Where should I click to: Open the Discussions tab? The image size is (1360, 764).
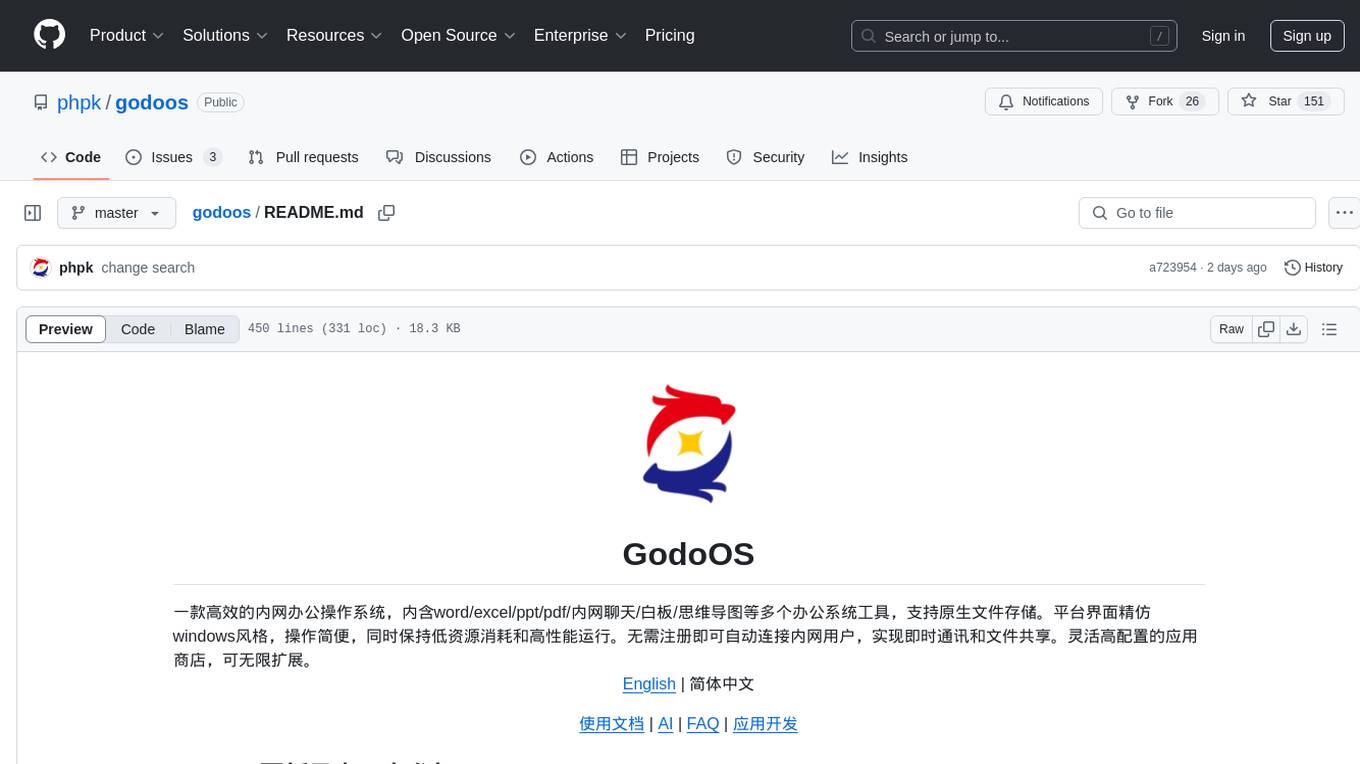(438, 157)
